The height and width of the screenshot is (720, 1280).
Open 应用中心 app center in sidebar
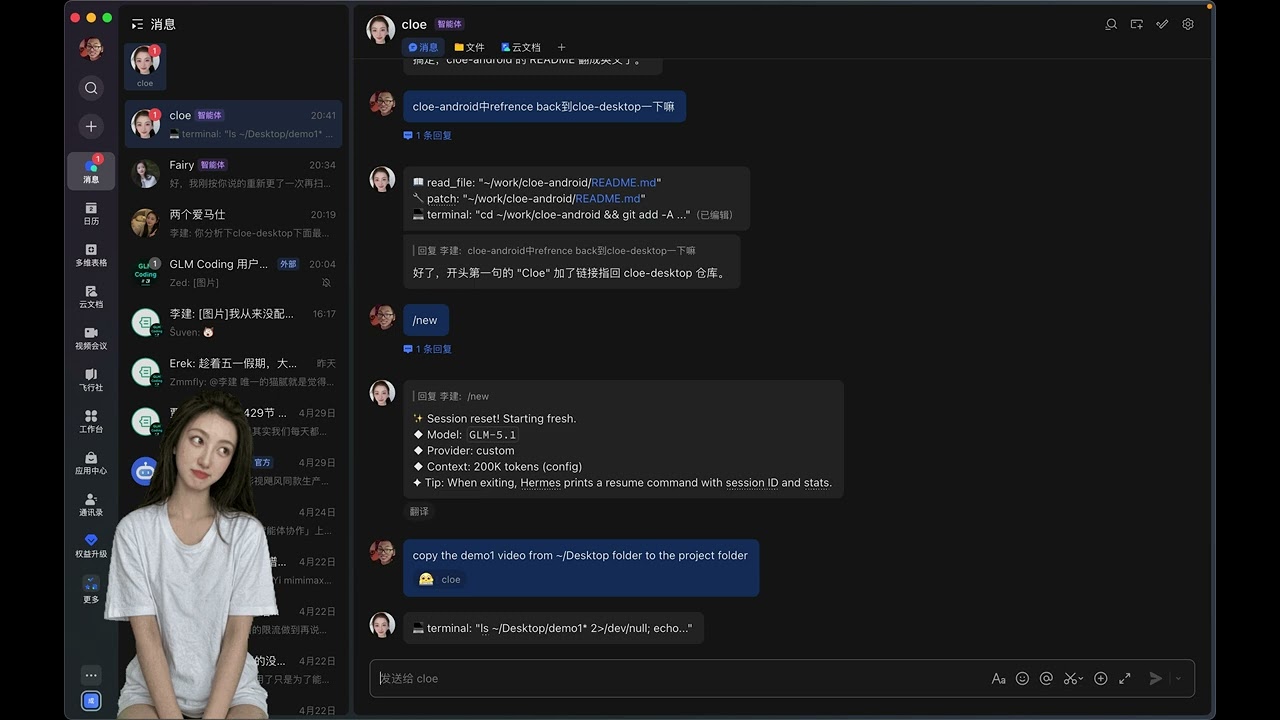coord(91,463)
